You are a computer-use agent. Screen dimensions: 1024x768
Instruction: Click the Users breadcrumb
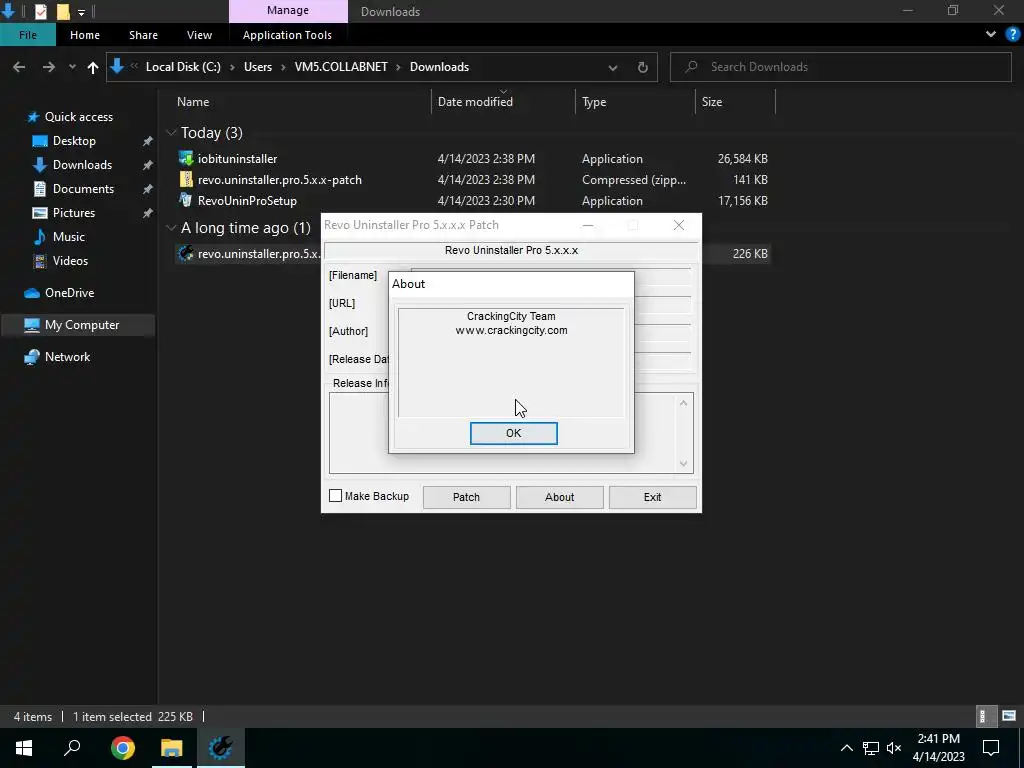(258, 67)
